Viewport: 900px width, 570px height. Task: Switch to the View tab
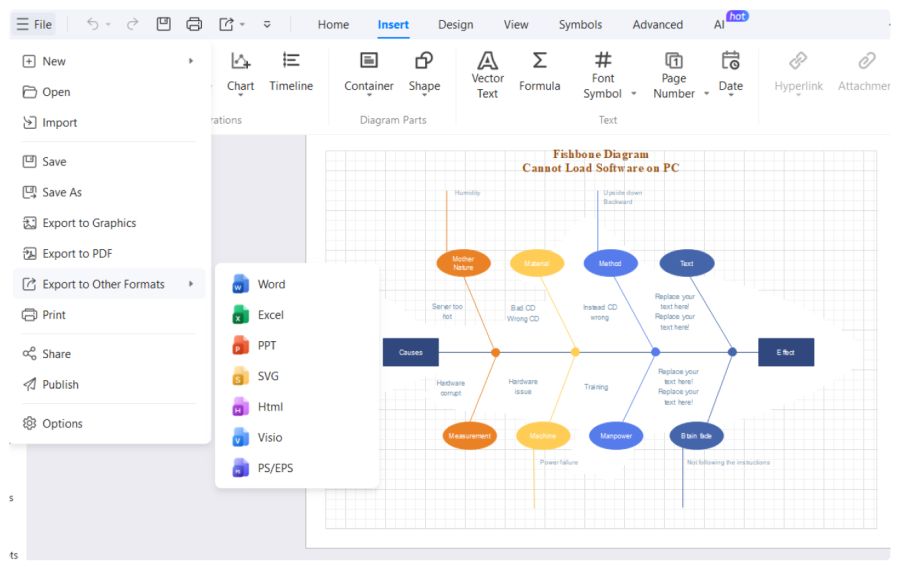pyautogui.click(x=515, y=25)
